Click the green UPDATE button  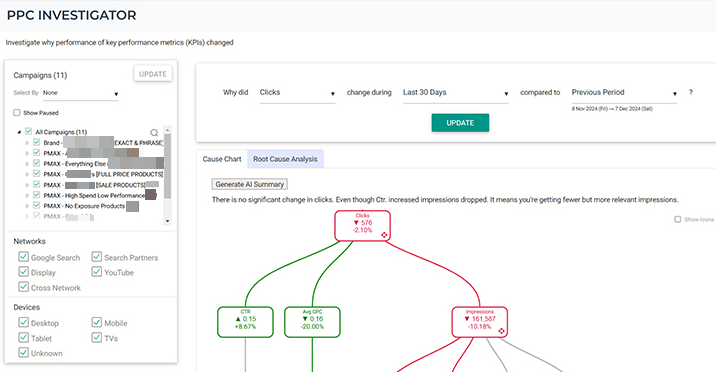[x=460, y=123]
